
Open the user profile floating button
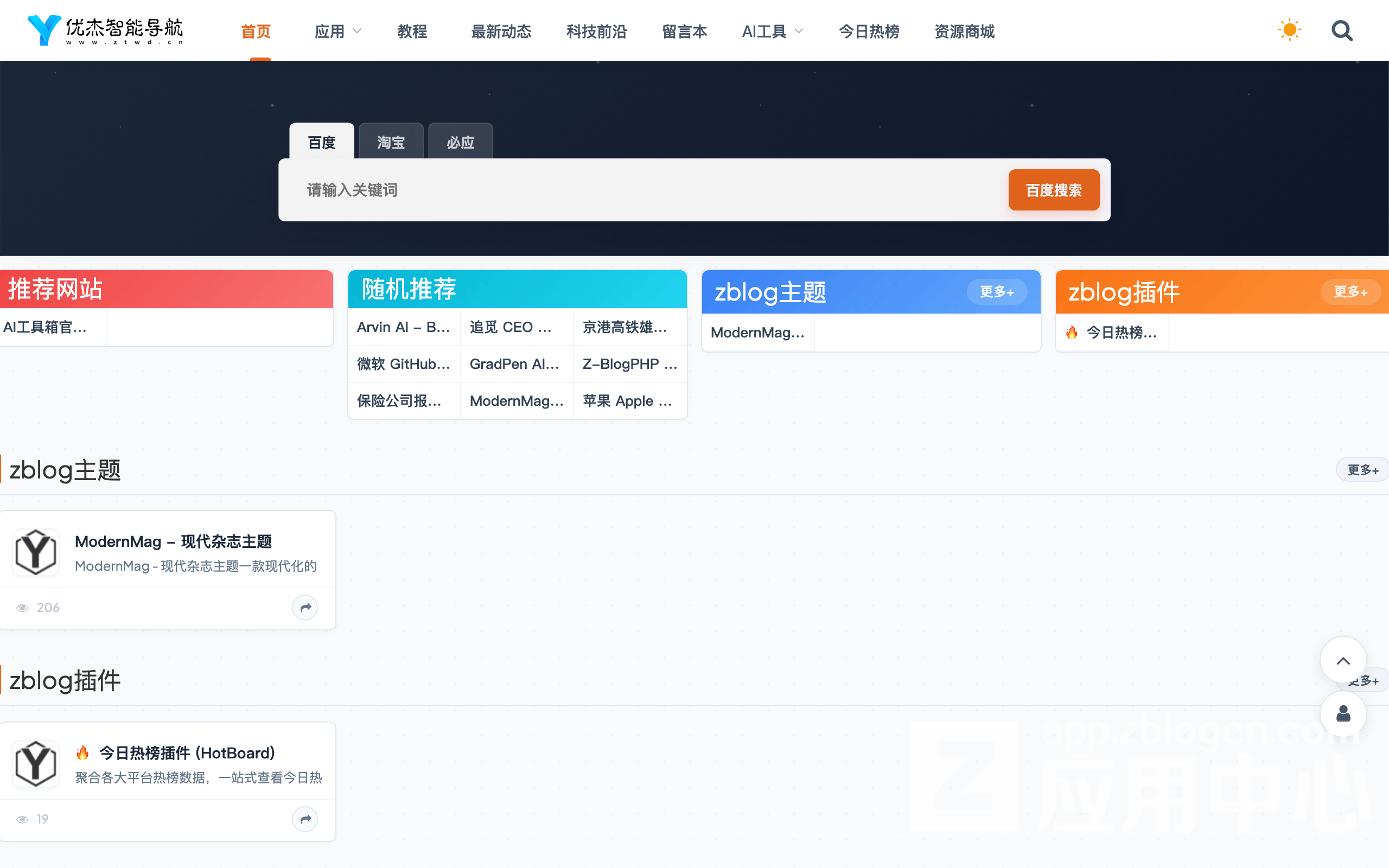(1343, 714)
